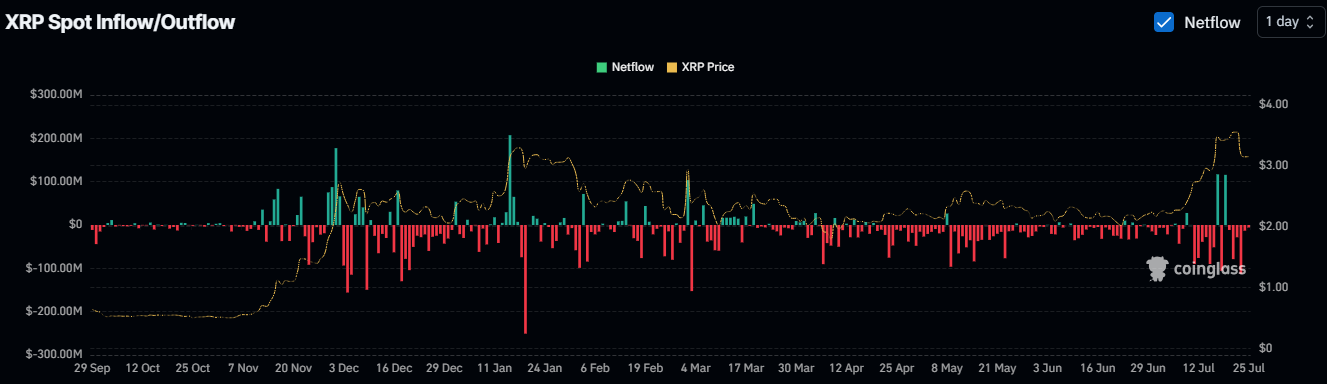The image size is (1327, 384).
Task: Click the 8 May date label
Action: pyautogui.click(x=948, y=368)
